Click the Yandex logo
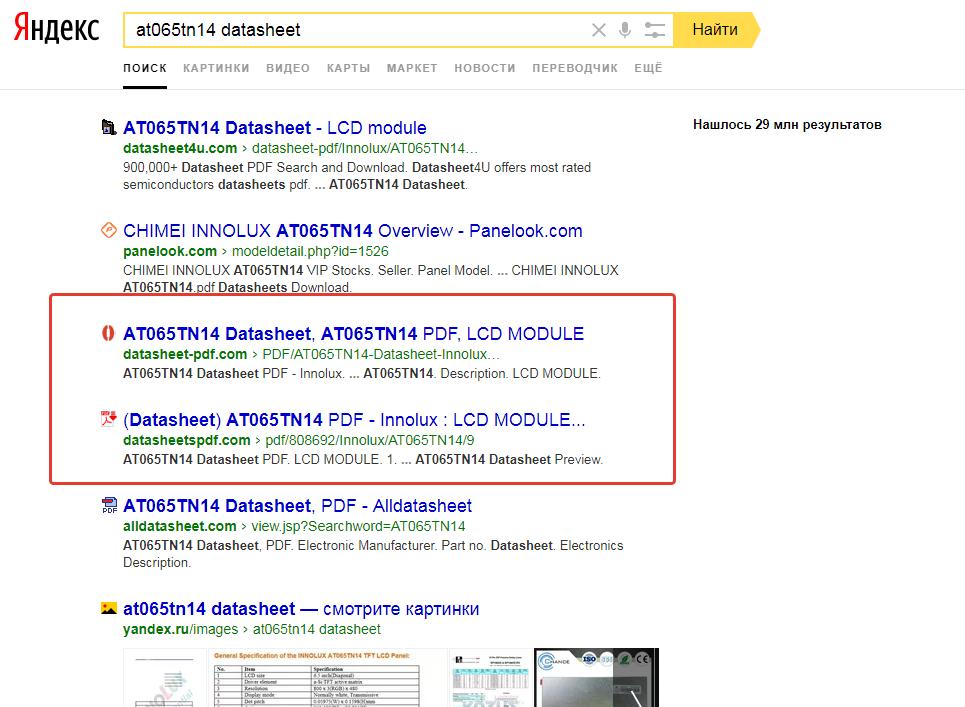 point(56,29)
